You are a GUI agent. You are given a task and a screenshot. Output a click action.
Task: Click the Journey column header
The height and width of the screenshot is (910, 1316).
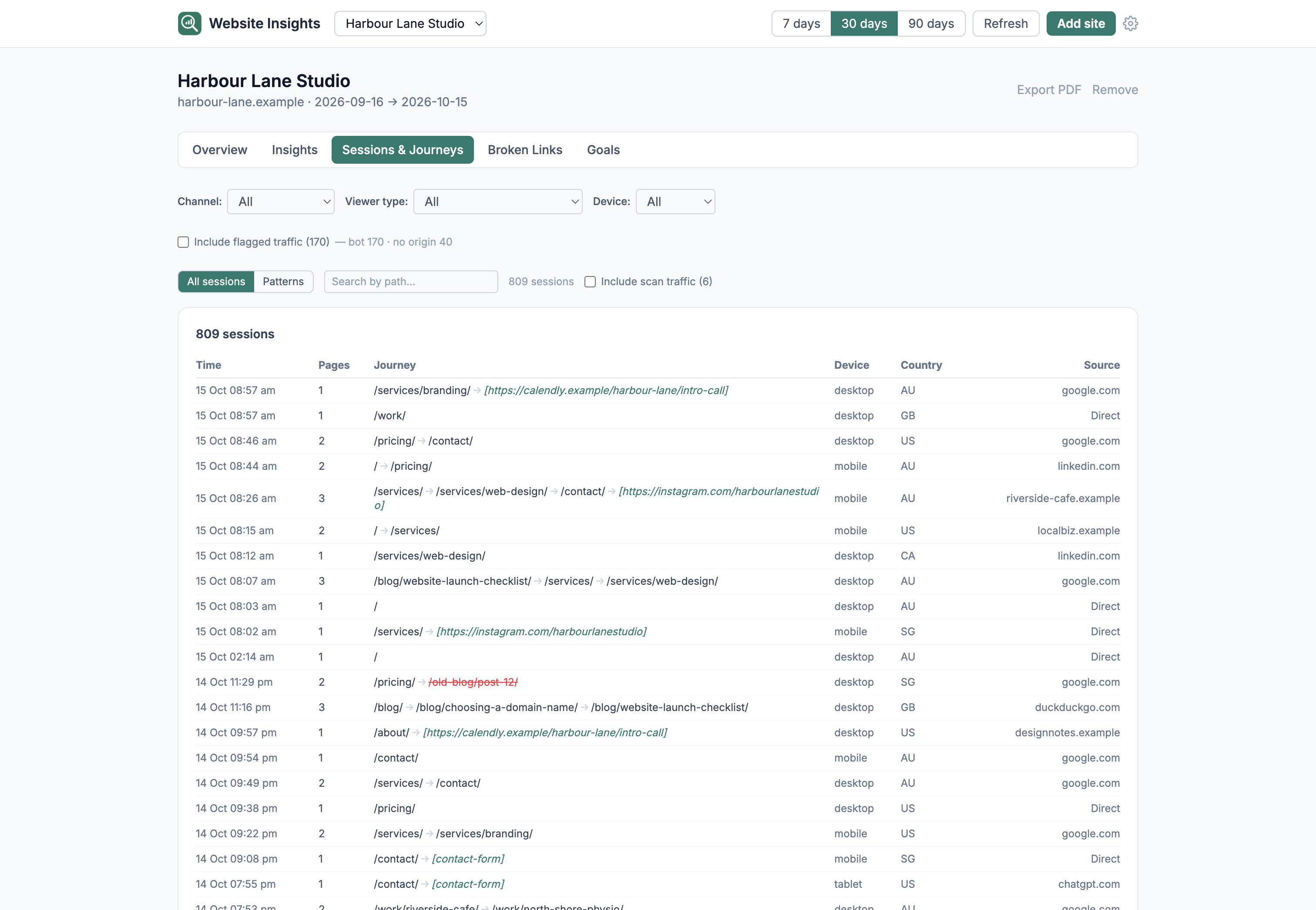click(x=394, y=365)
